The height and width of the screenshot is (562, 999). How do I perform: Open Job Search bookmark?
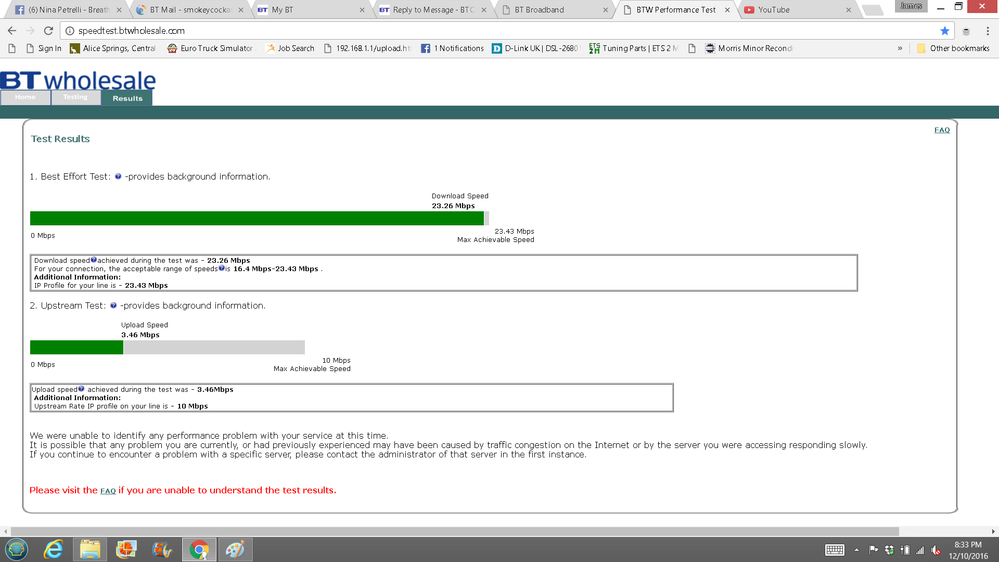290,48
